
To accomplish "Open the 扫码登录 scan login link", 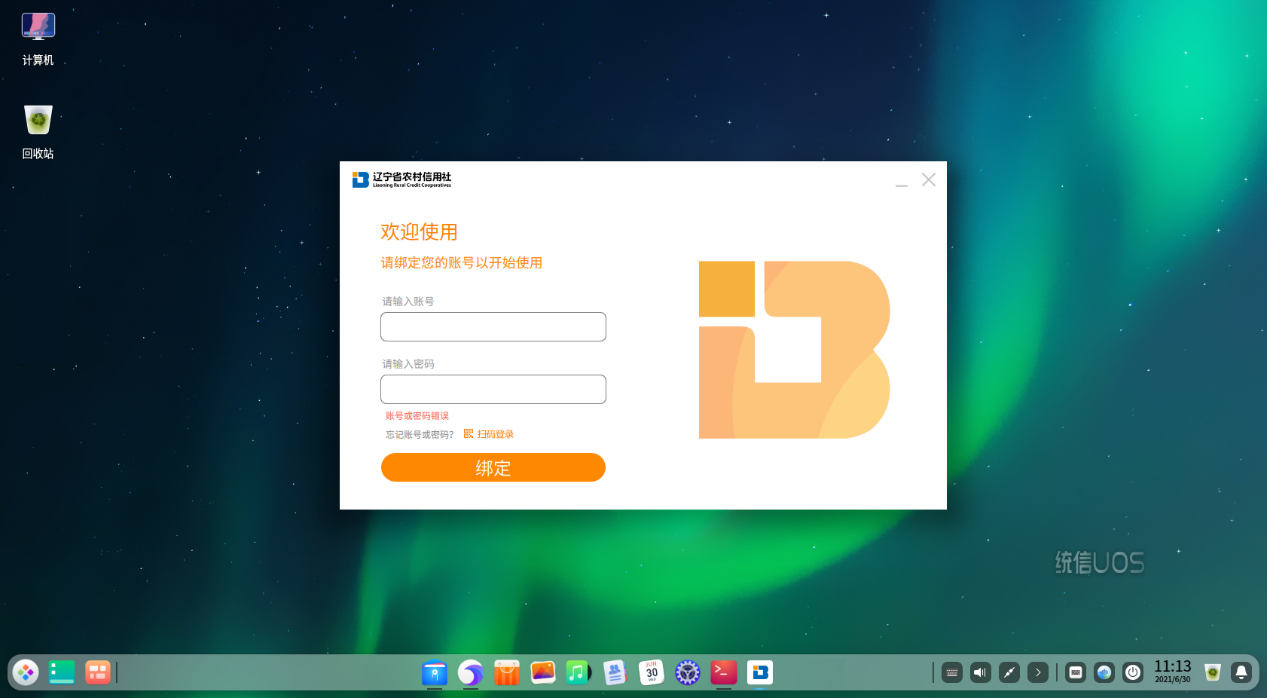I will click(x=495, y=435).
